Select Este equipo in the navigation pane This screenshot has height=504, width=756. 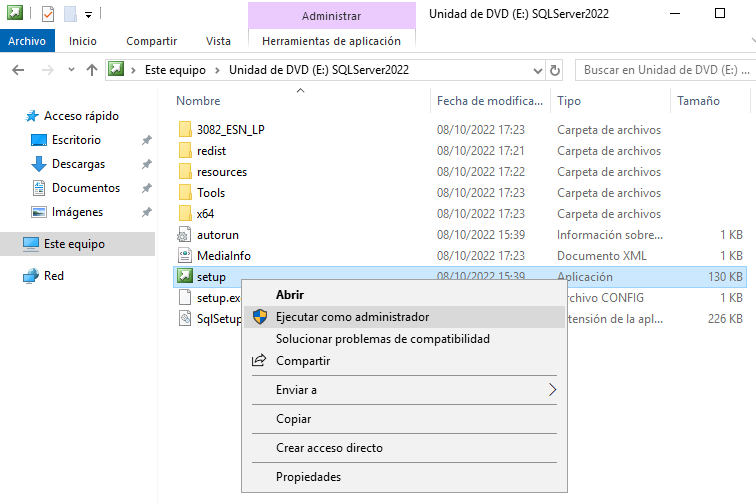click(x=77, y=244)
